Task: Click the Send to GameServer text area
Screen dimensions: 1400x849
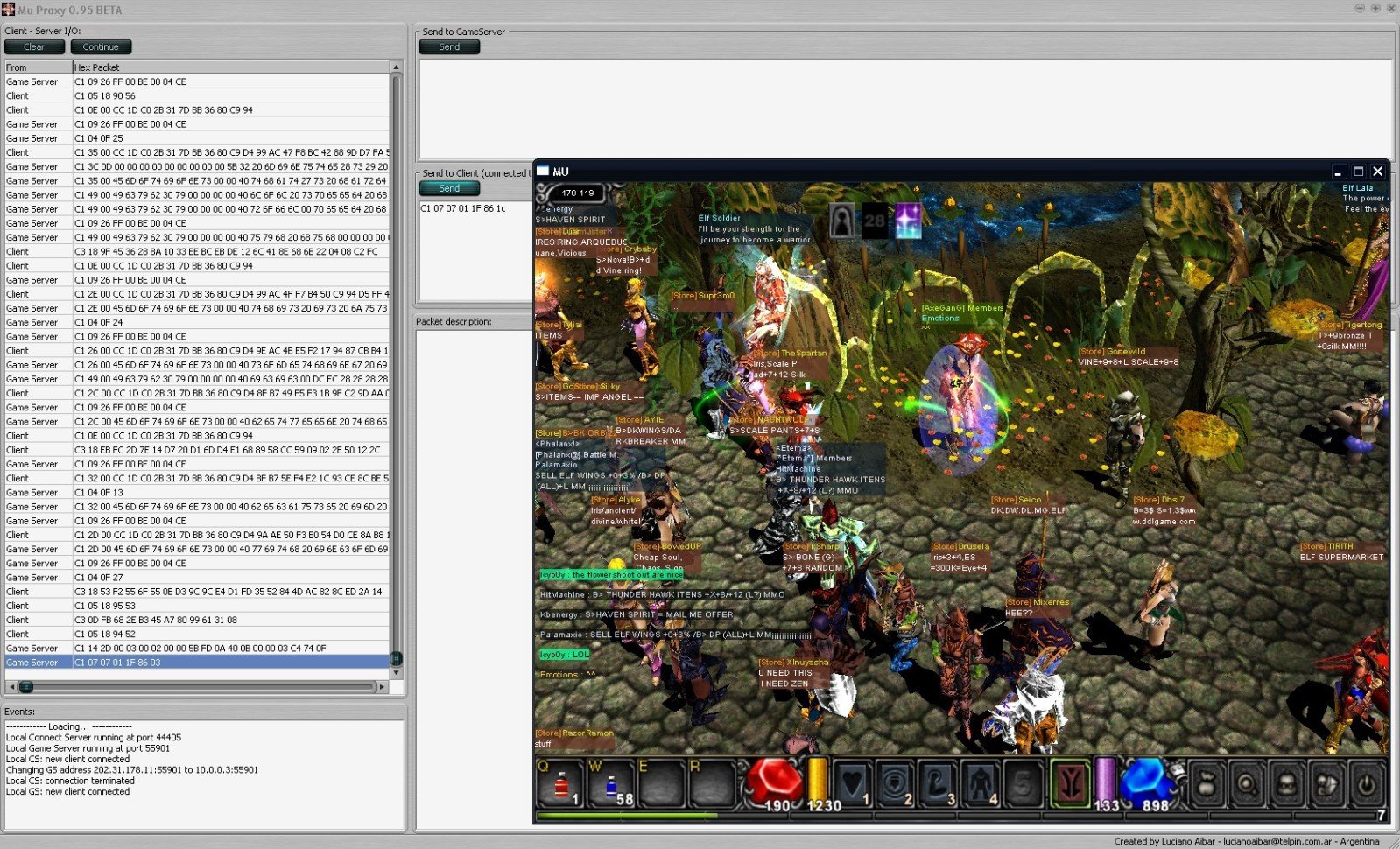Action: (x=905, y=109)
